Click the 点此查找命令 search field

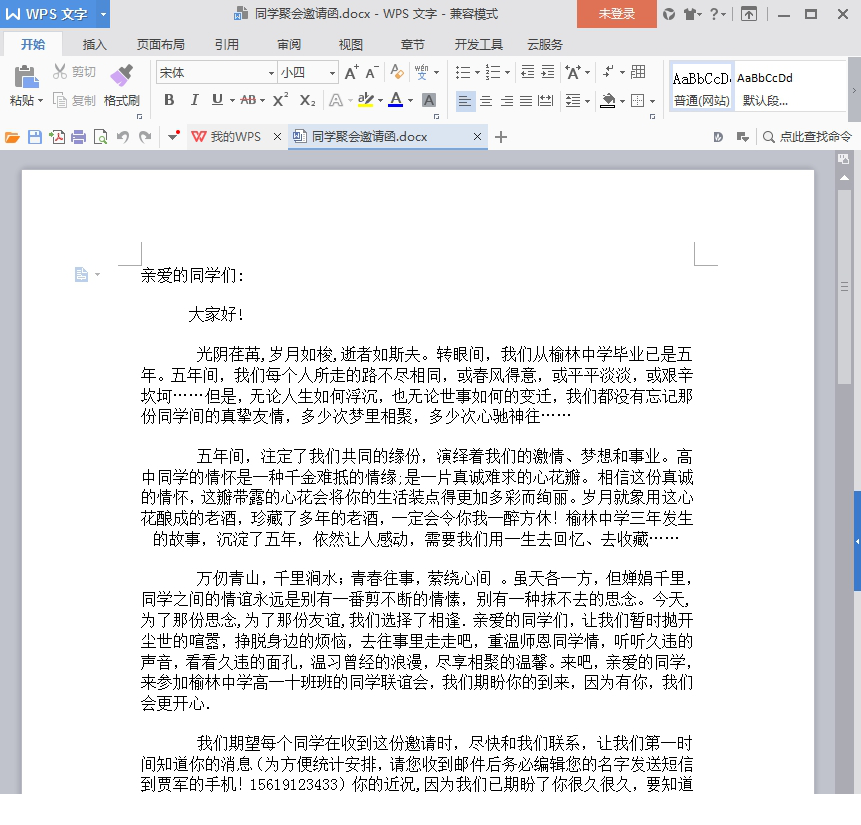pos(807,137)
